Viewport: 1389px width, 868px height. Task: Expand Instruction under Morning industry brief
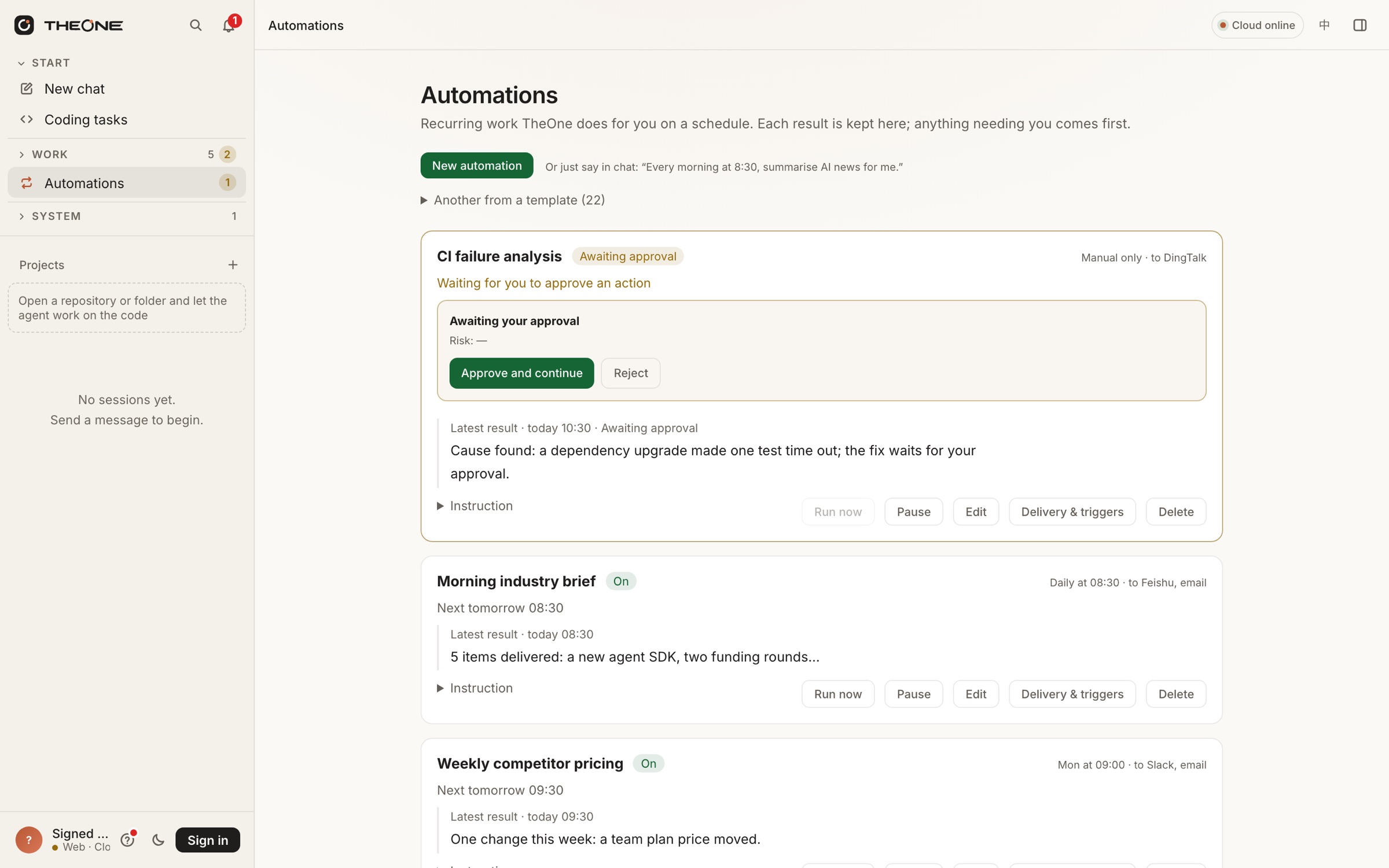pos(475,688)
